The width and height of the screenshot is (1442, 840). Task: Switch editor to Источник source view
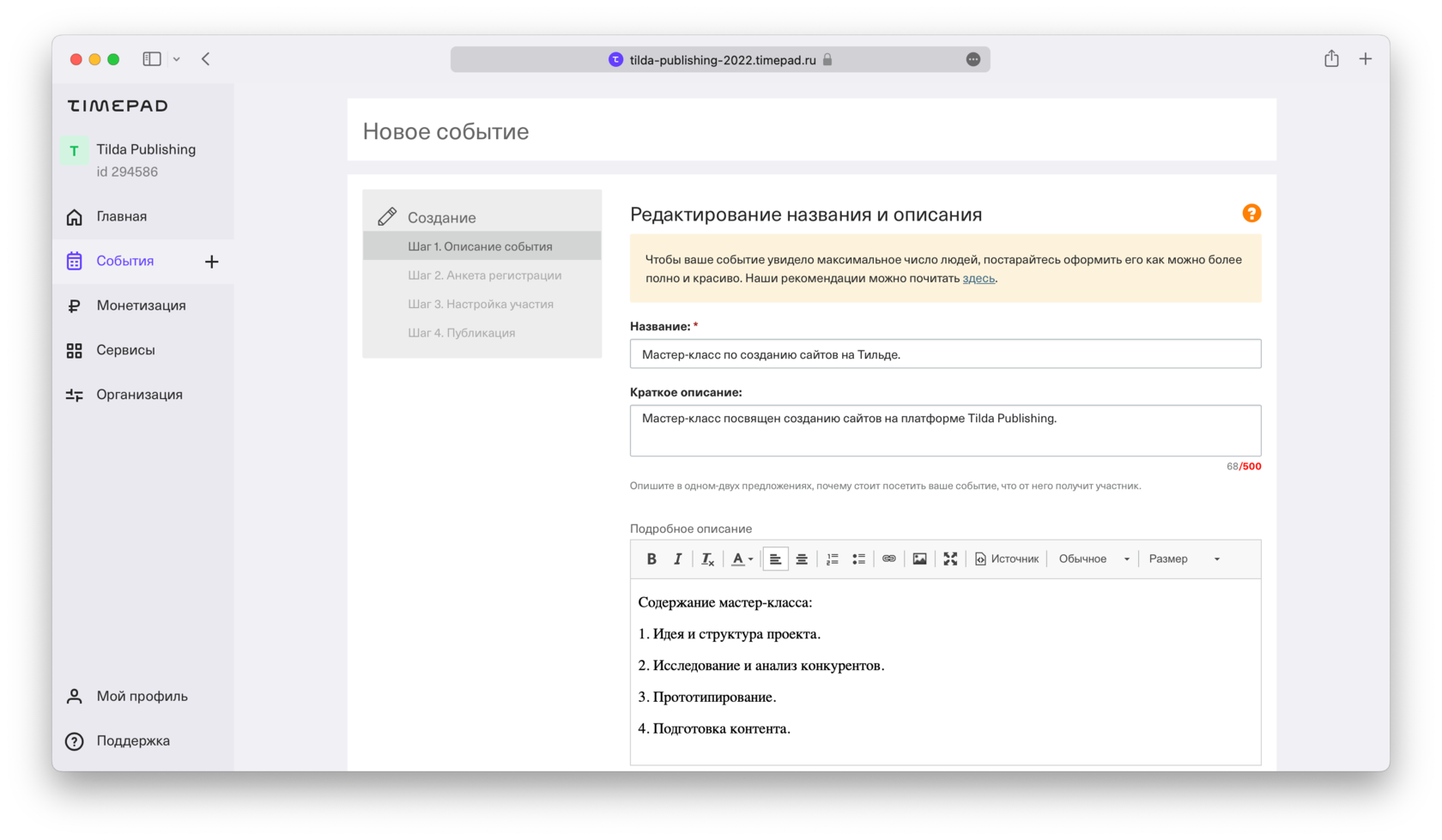tap(1007, 559)
